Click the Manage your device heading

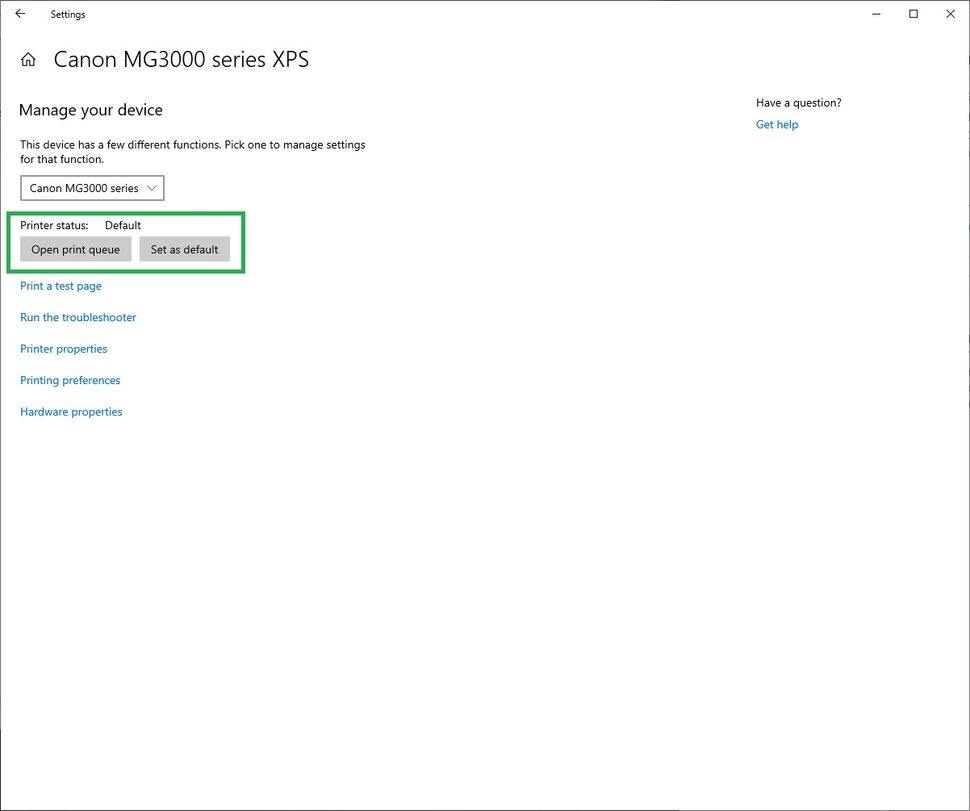pos(91,110)
